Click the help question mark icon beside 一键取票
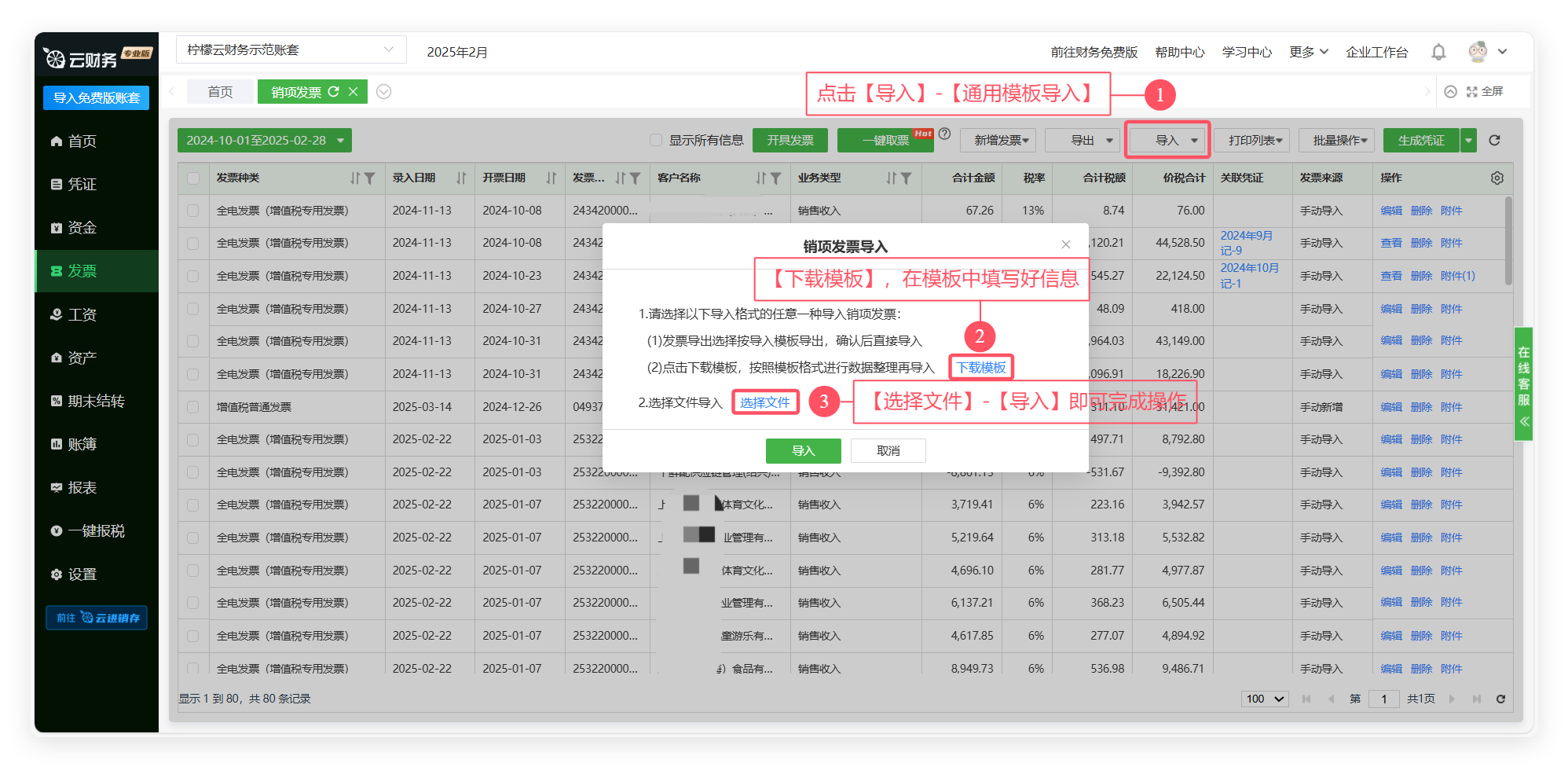 [945, 134]
